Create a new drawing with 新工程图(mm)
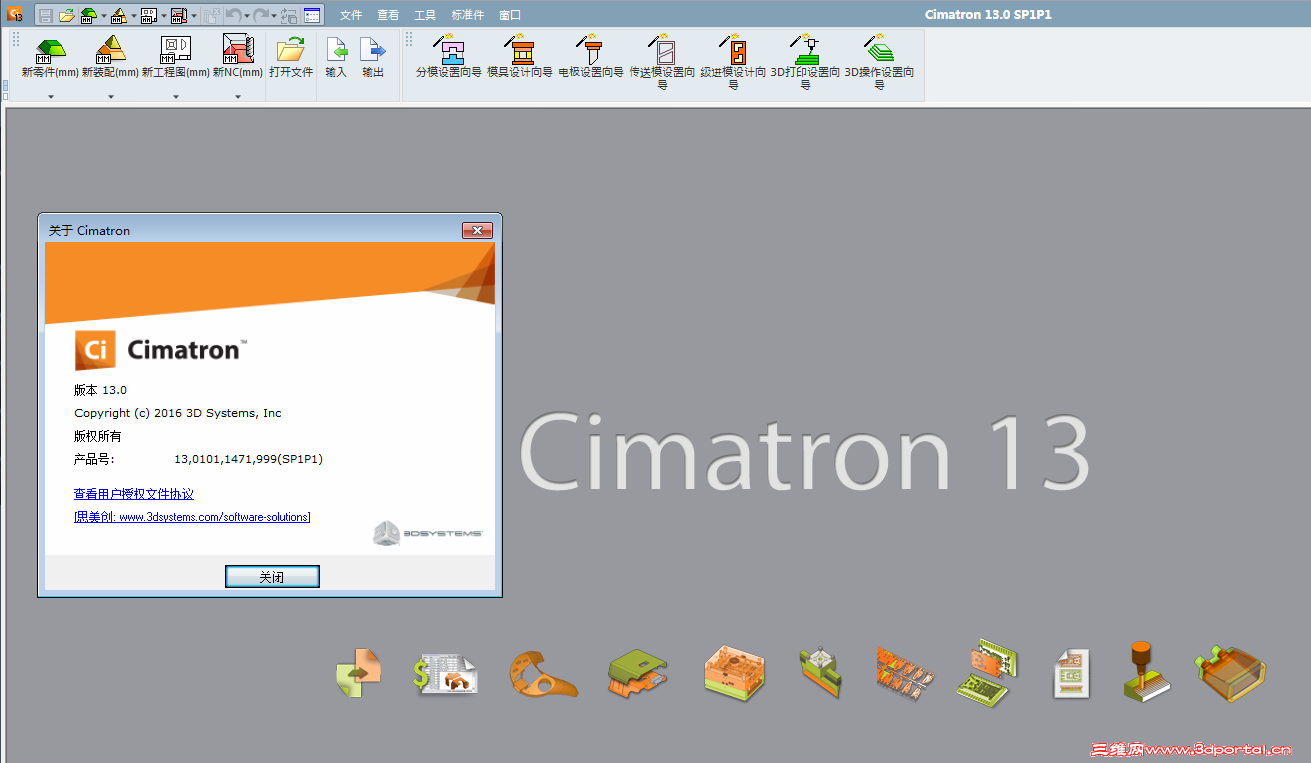Screen dimensions: 1311x763 tap(175, 57)
